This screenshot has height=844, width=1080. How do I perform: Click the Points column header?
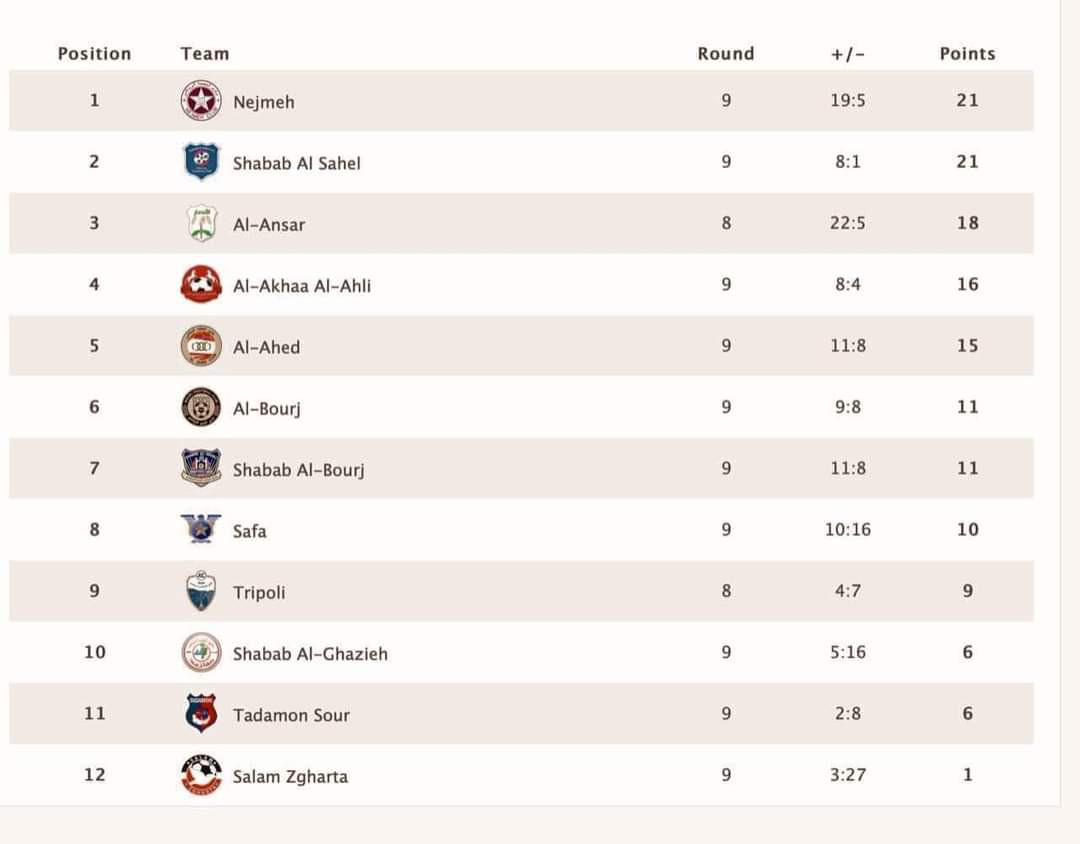click(x=967, y=54)
